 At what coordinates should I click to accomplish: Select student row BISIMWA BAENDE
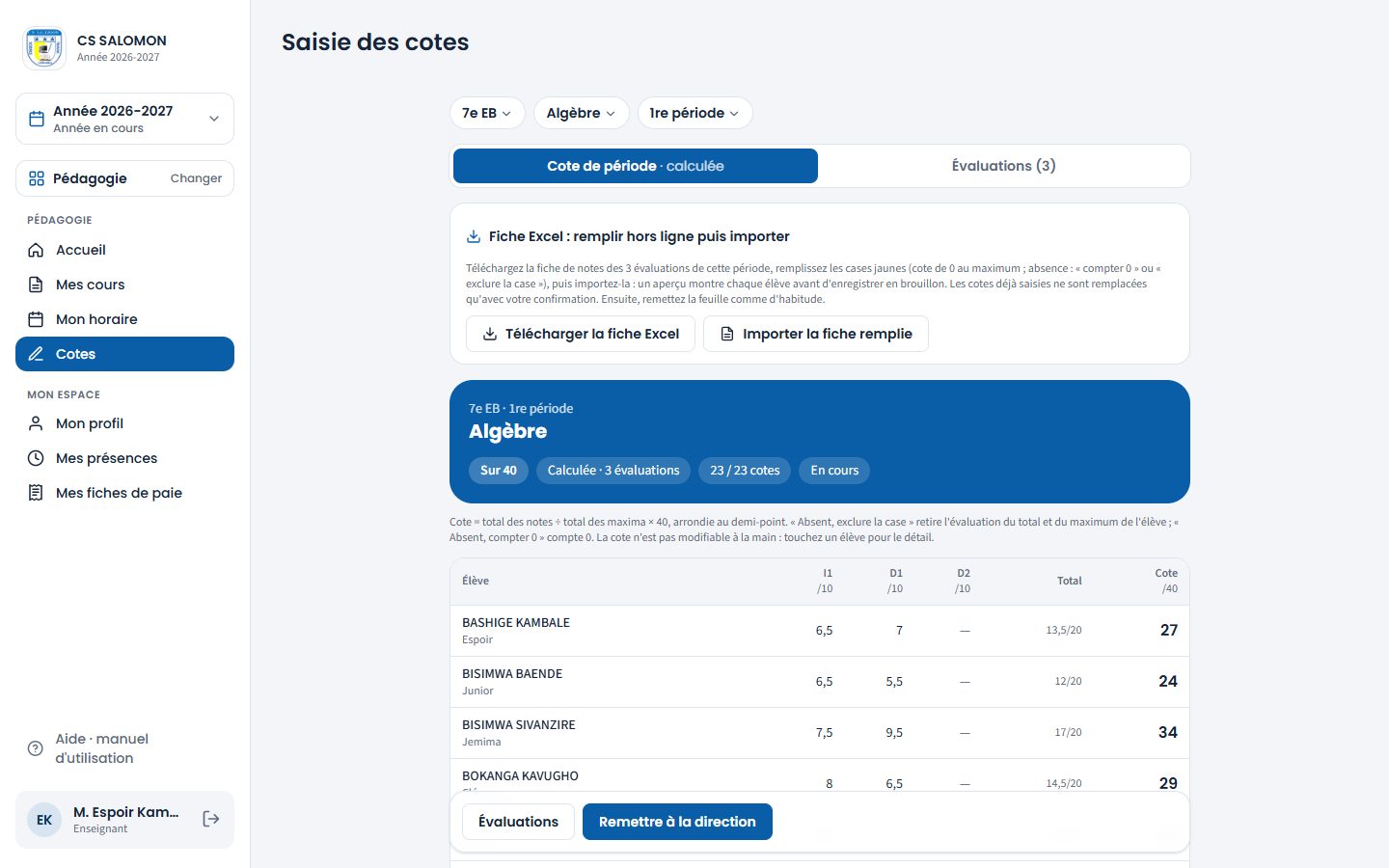(x=820, y=682)
